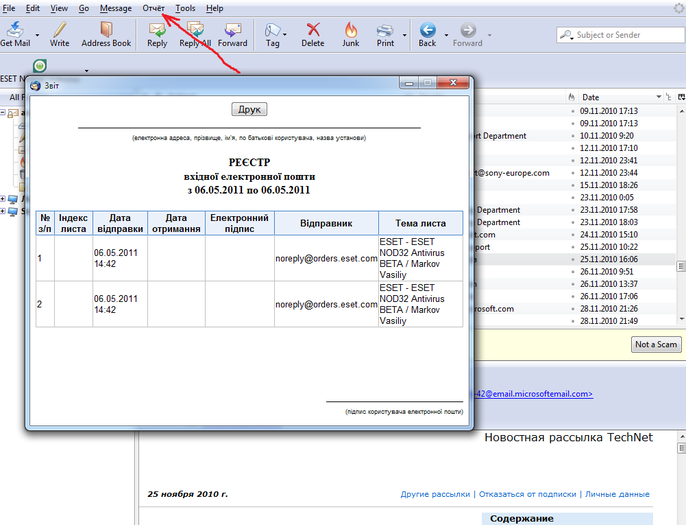Click the Get Mail toolbar icon
This screenshot has width=686, height=525.
tap(15, 30)
